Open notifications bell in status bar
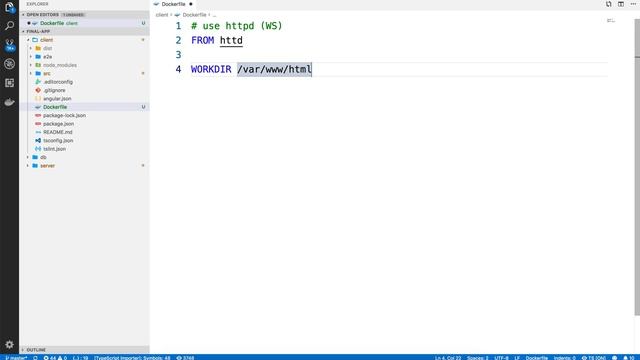 click(x=629, y=358)
